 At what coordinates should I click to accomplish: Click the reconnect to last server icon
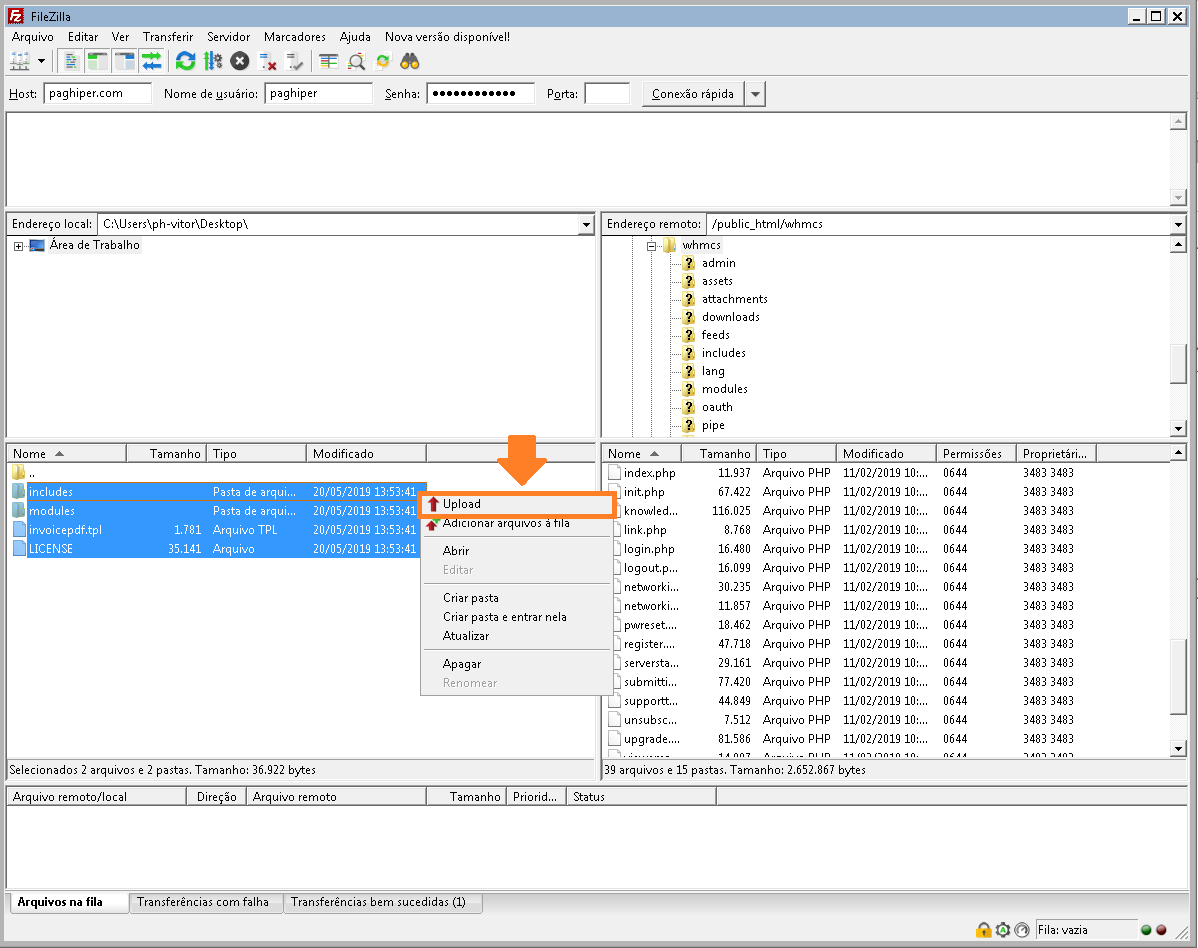pyautogui.click(x=294, y=61)
